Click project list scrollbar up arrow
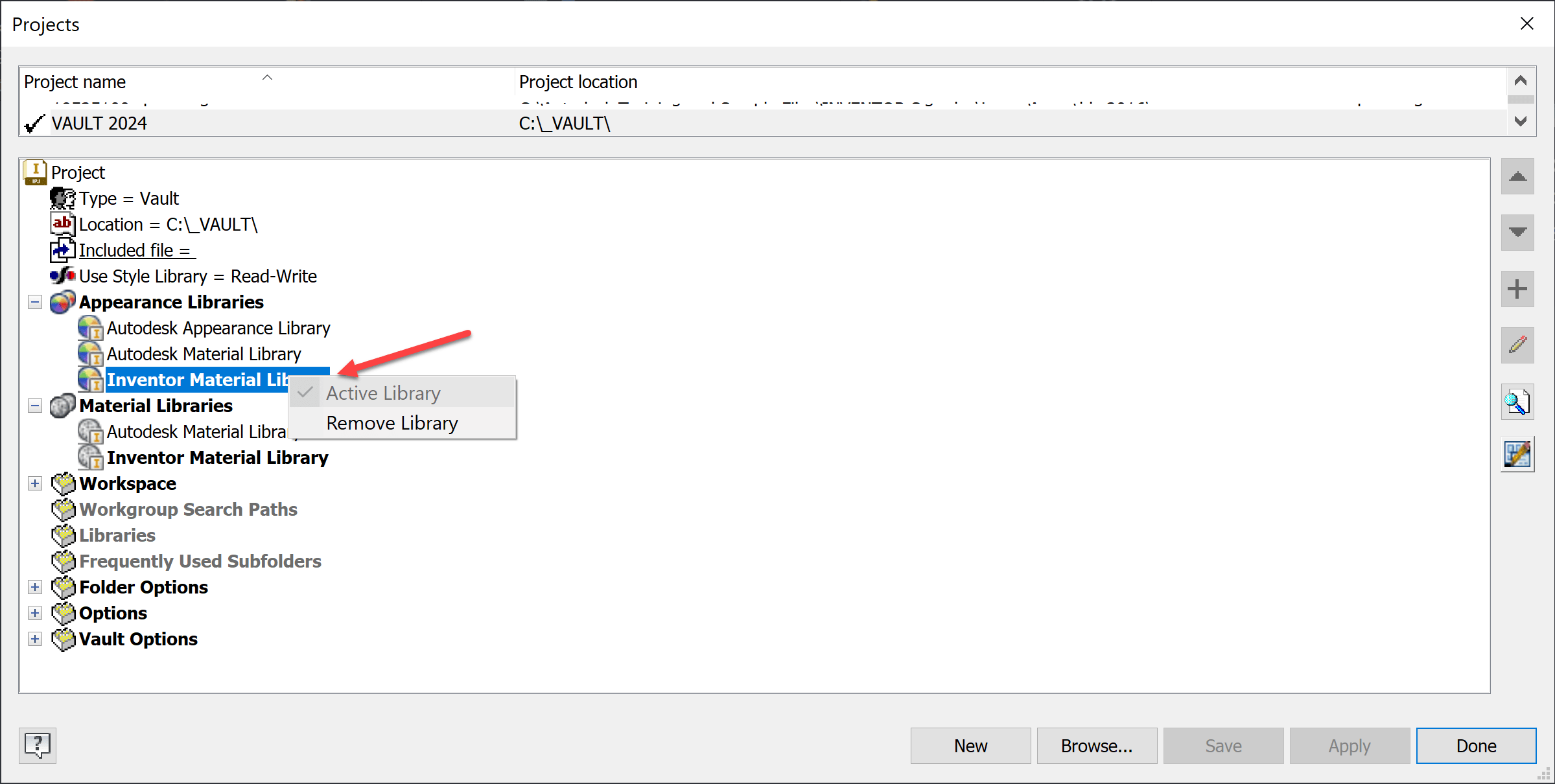 [1521, 81]
